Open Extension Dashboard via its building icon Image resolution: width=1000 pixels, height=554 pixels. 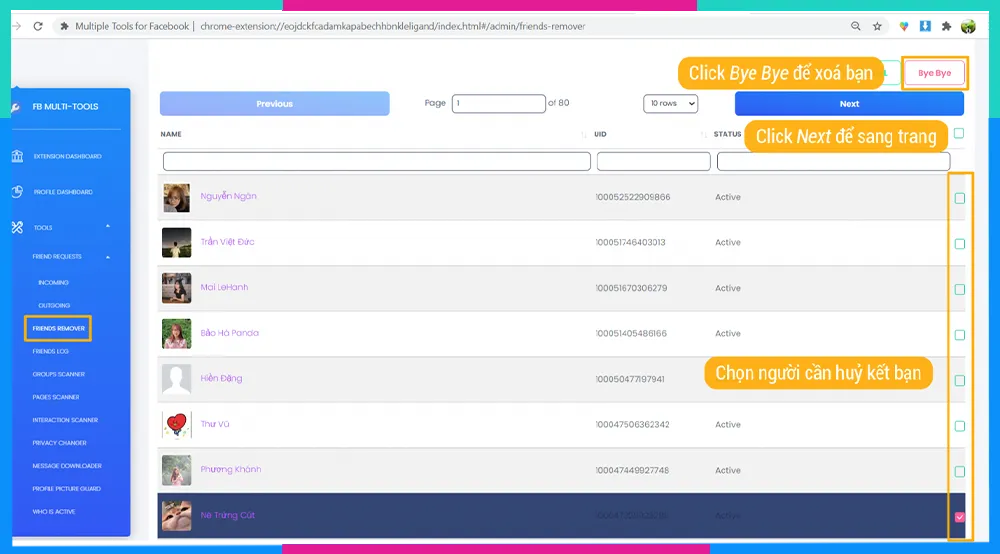tap(17, 157)
